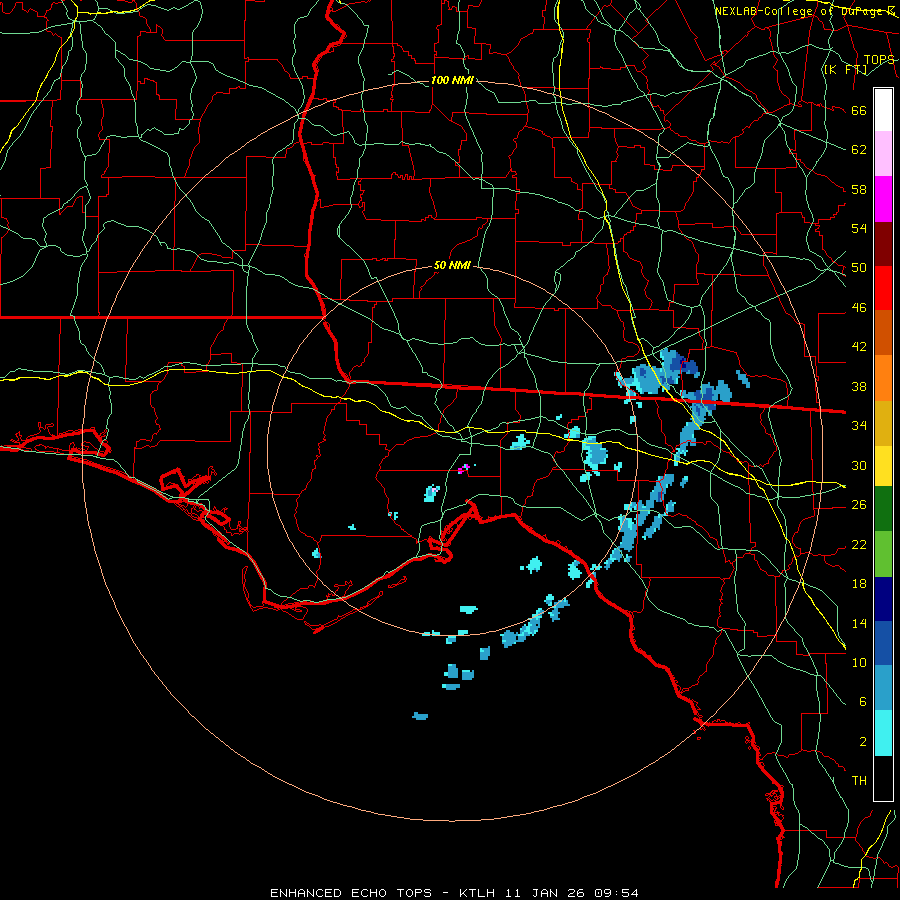The image size is (900, 900).
Task: Click the TH legend label
Action: [859, 780]
